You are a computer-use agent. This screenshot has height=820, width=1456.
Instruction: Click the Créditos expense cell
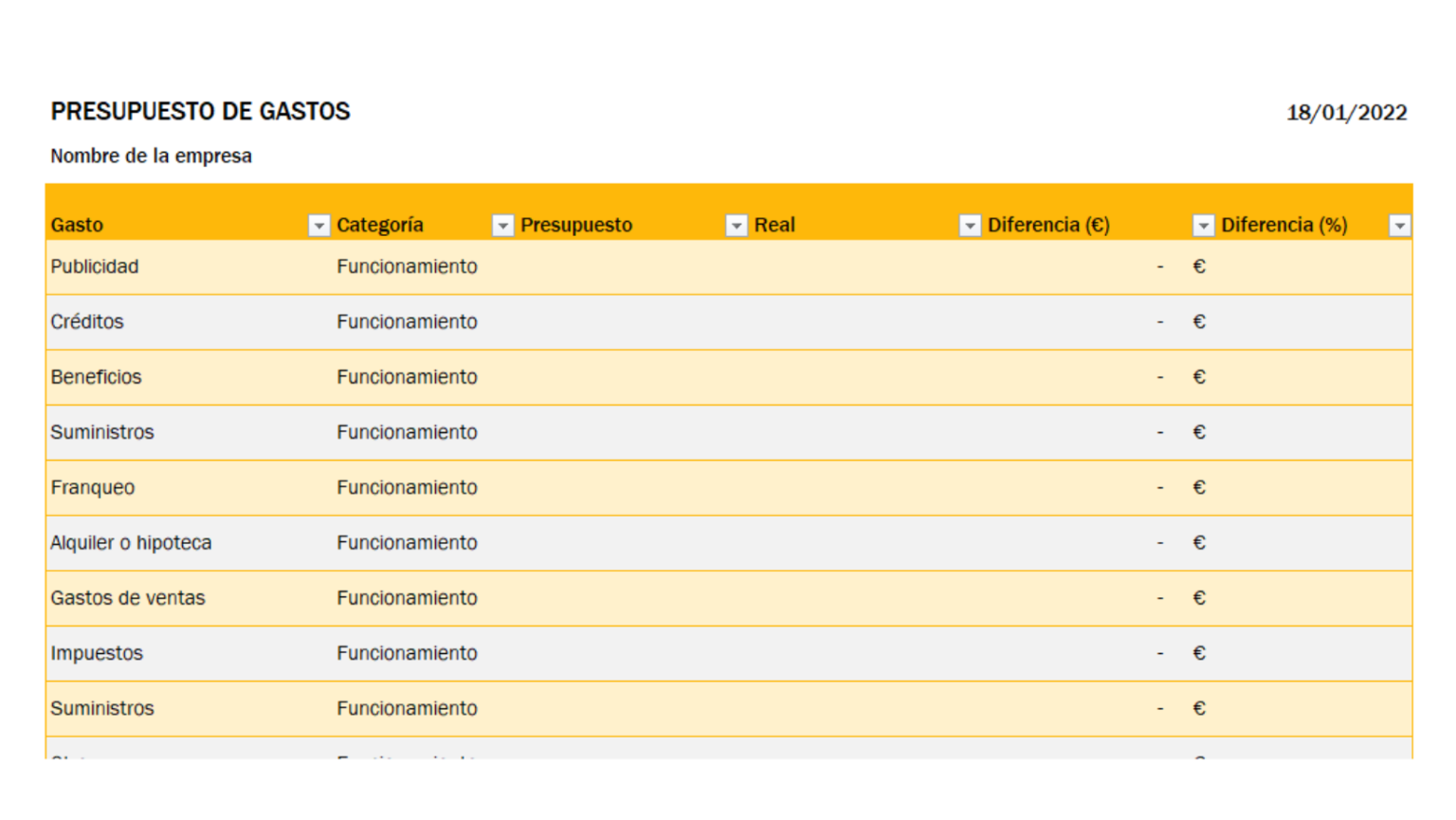click(x=87, y=322)
